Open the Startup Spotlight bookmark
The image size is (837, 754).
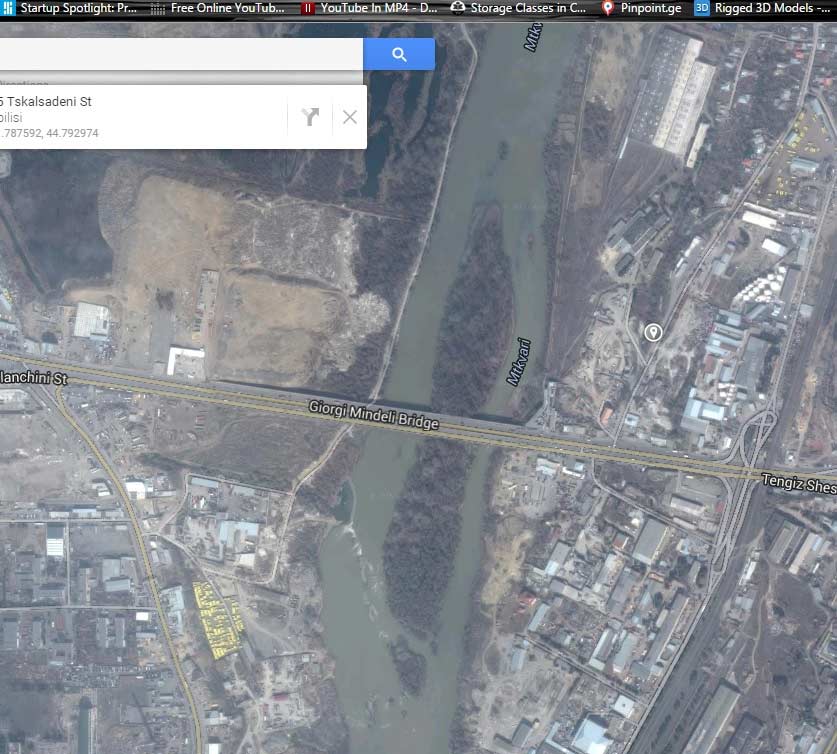point(69,8)
